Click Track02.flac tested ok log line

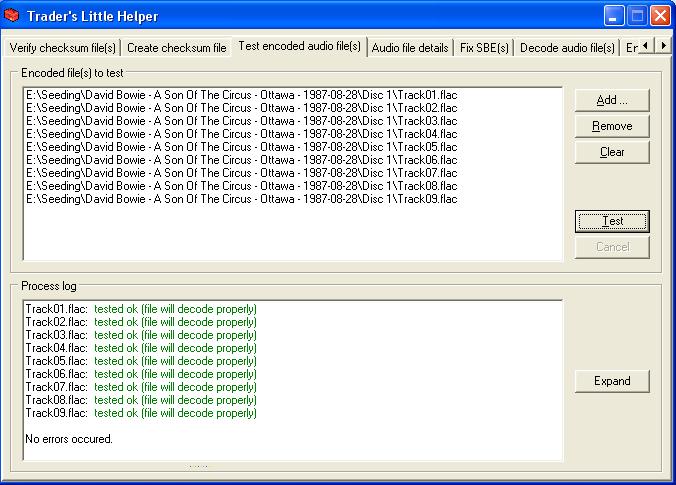pyautogui.click(x=141, y=322)
